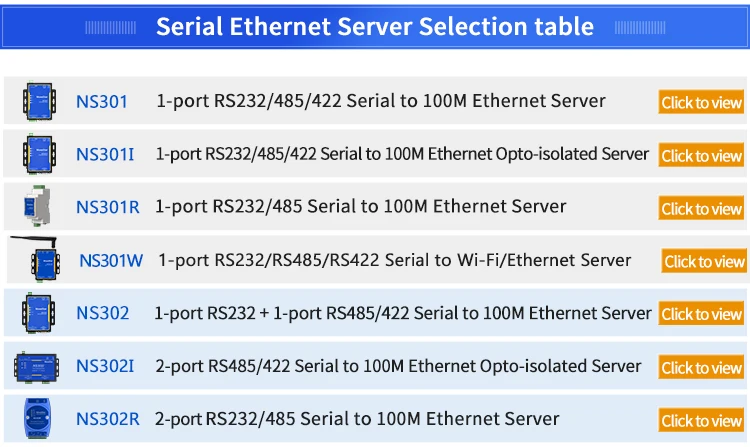Click the NS302I device product image
This screenshot has height=447, width=750.
point(38,366)
